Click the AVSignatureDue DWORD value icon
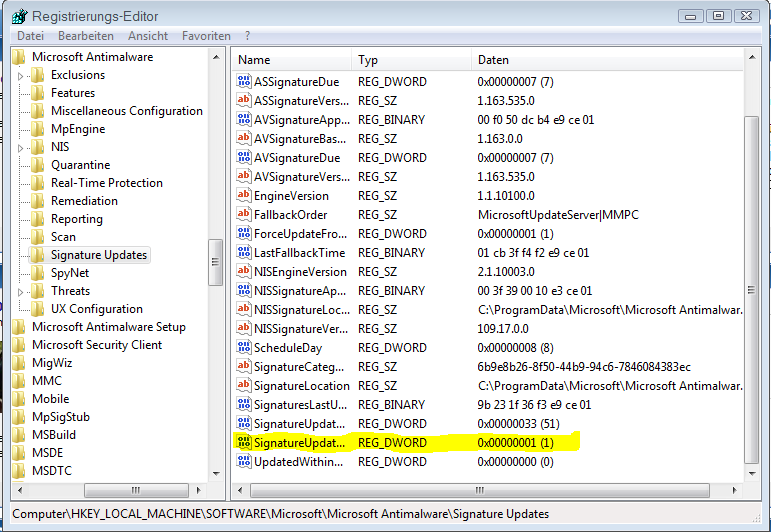The height and width of the screenshot is (532, 771). [243, 157]
